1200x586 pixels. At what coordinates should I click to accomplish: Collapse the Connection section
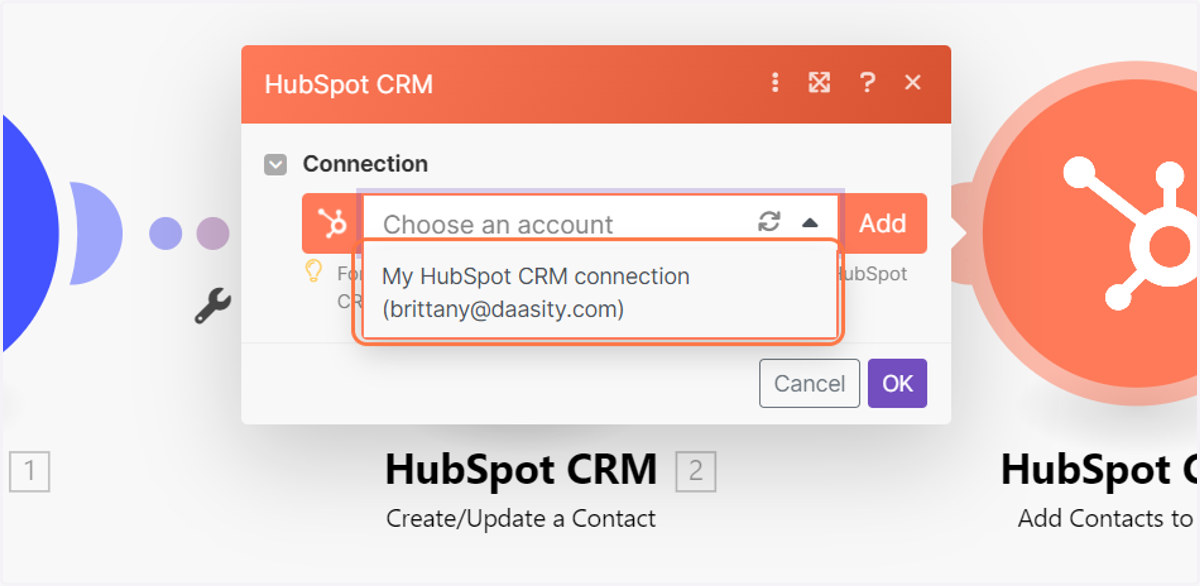tap(275, 164)
